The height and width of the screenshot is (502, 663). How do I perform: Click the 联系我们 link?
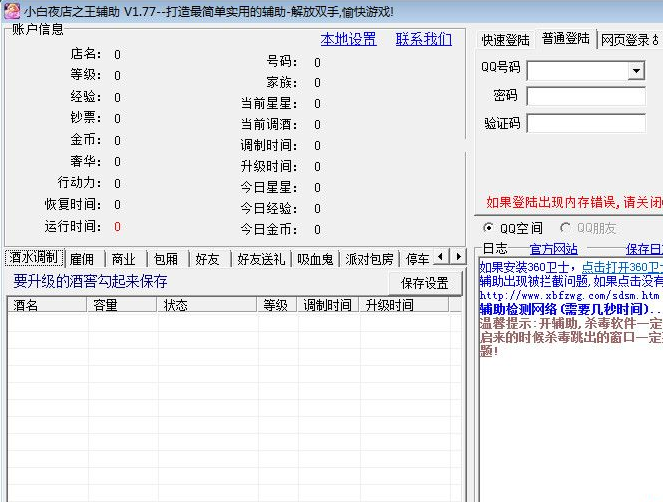pos(423,39)
